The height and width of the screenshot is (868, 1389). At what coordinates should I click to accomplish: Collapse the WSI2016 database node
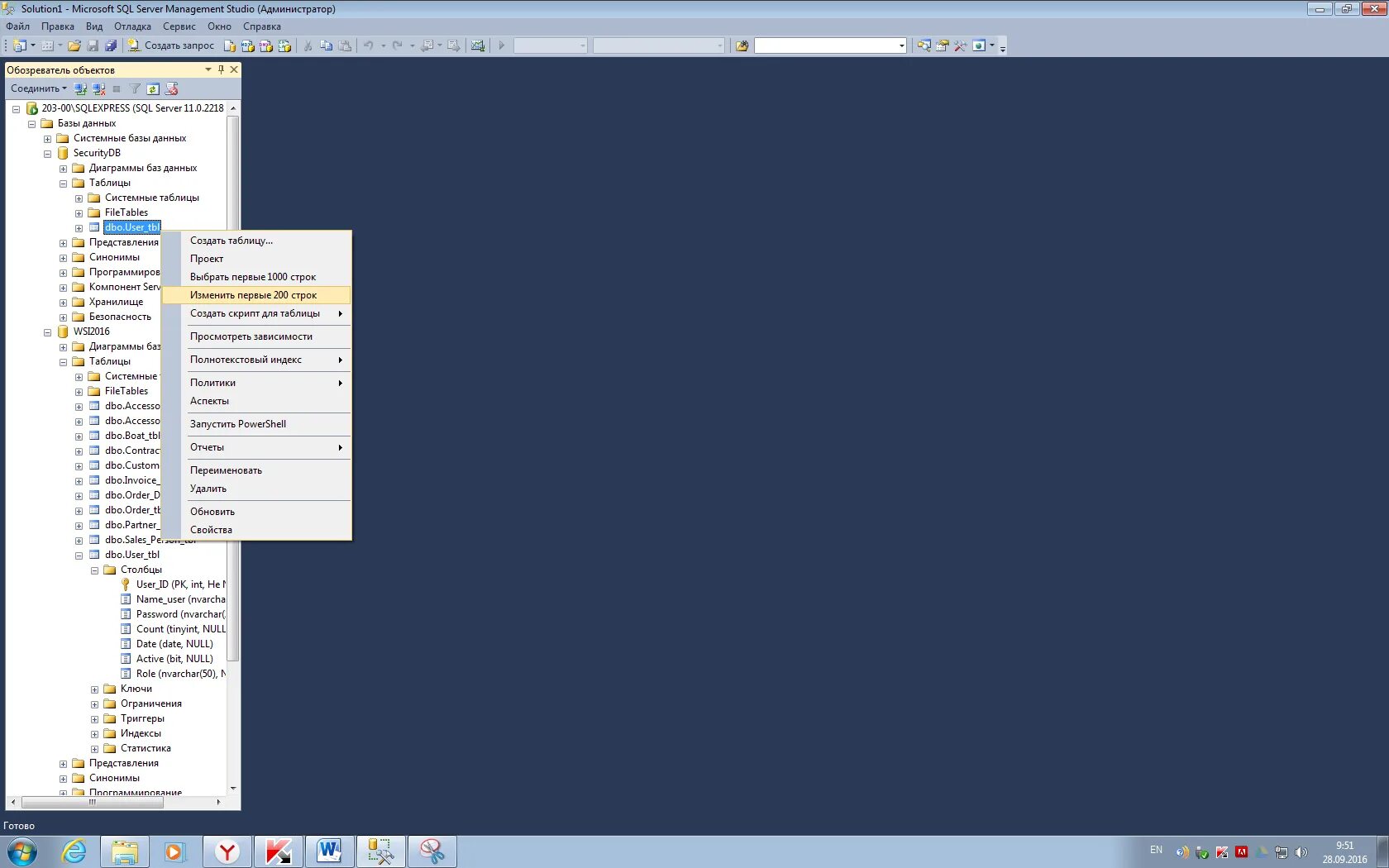pyautogui.click(x=47, y=332)
